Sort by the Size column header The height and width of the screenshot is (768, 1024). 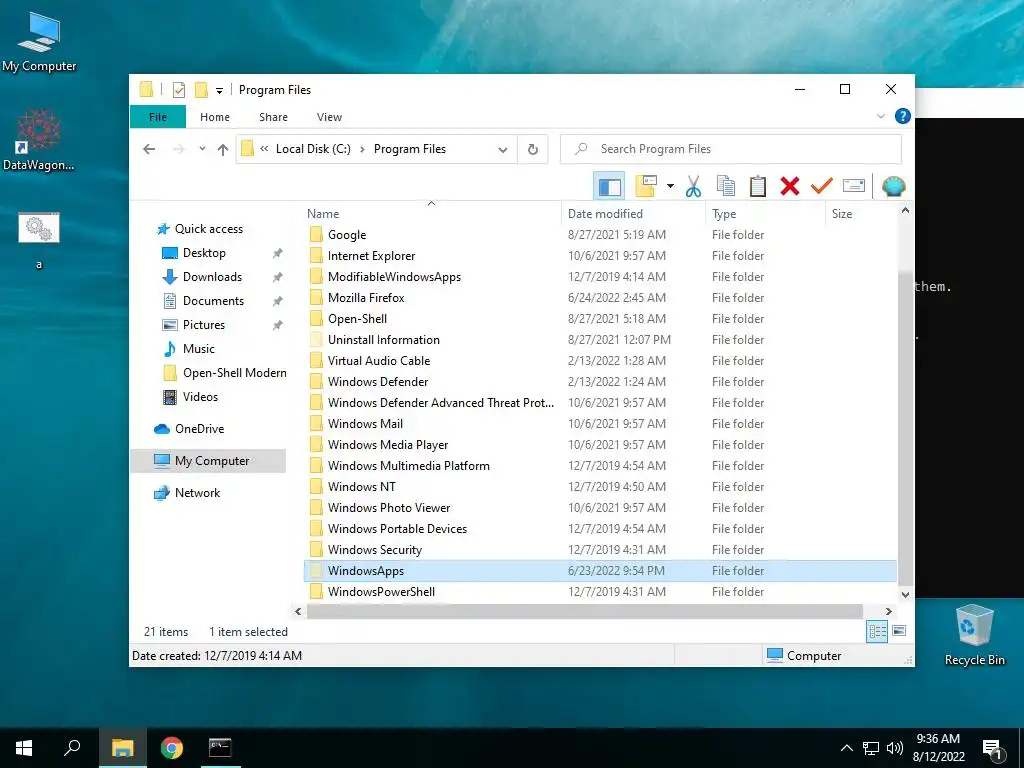point(861,214)
